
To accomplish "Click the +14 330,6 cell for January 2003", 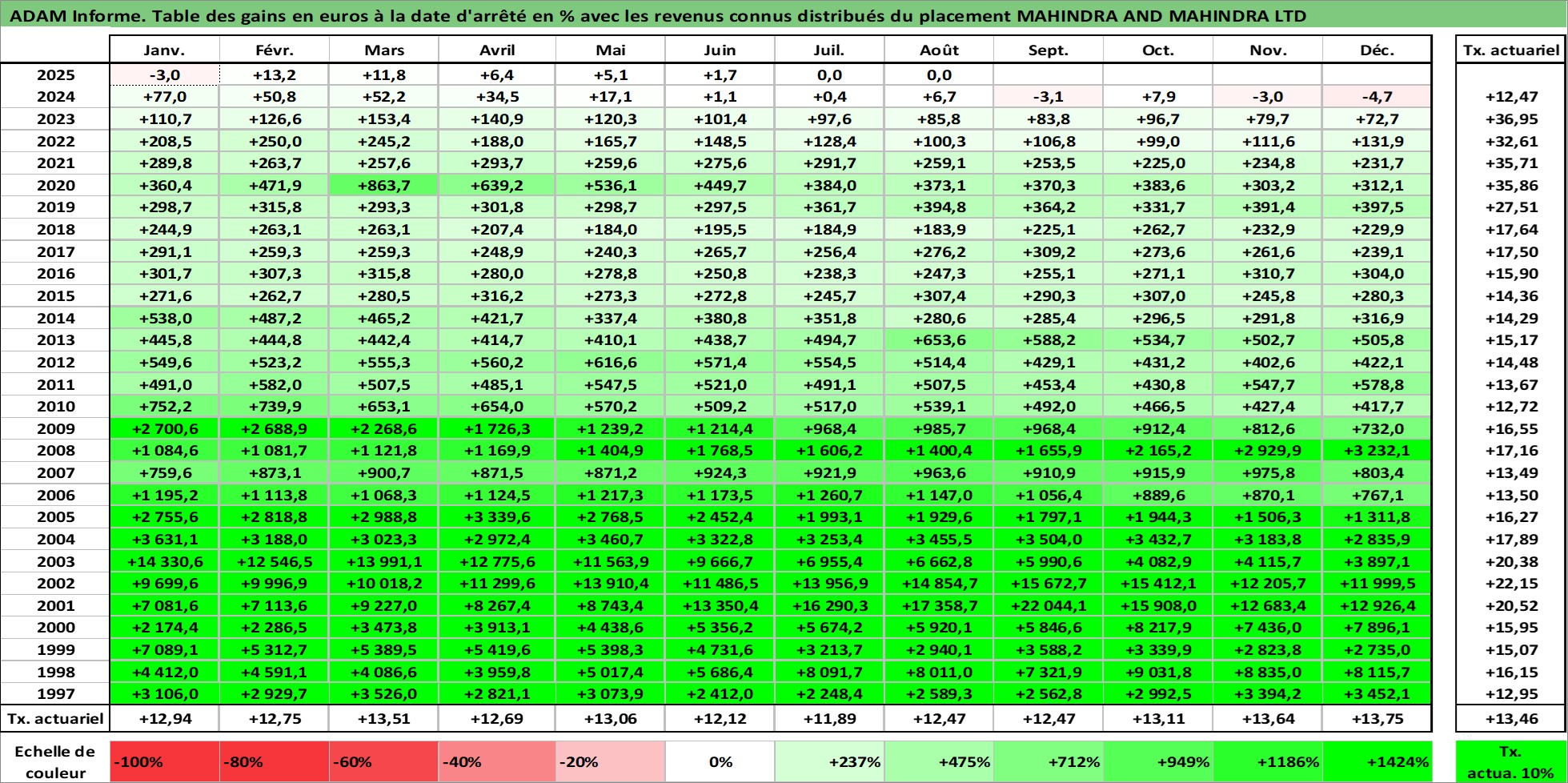I will [x=164, y=562].
